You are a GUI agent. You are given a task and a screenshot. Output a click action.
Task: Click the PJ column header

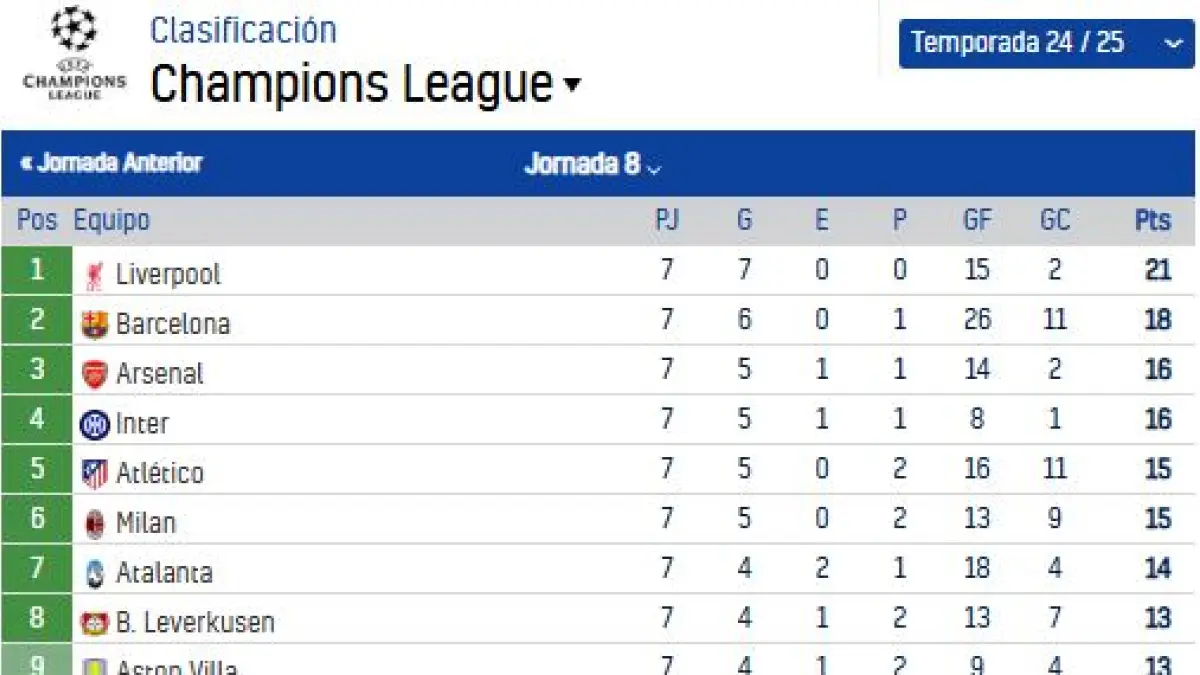coord(667,221)
